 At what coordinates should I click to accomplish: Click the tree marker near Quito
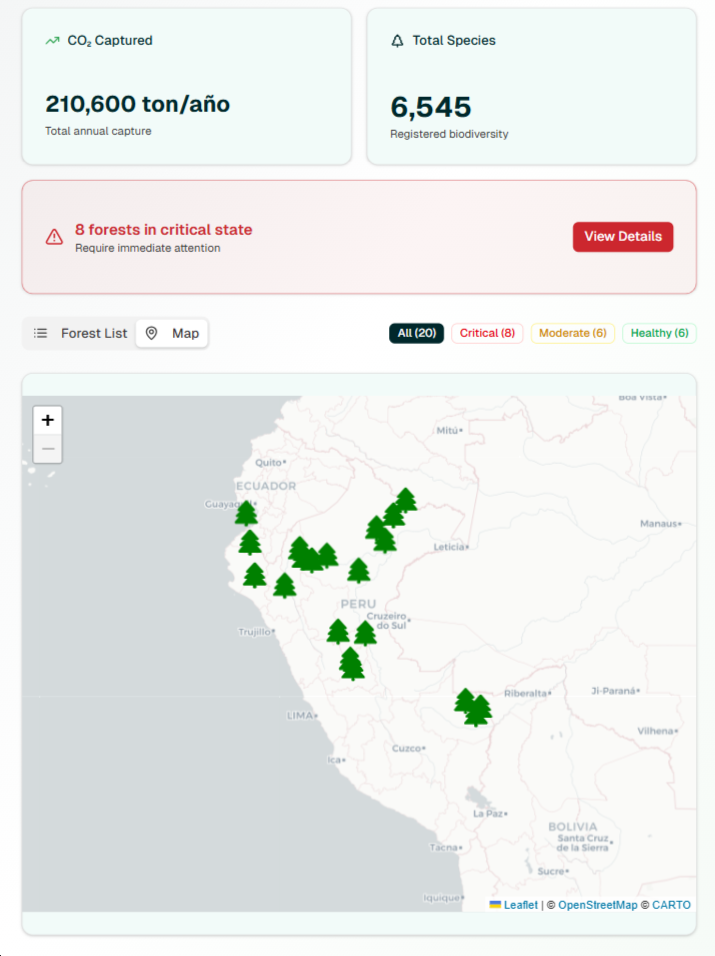246,513
